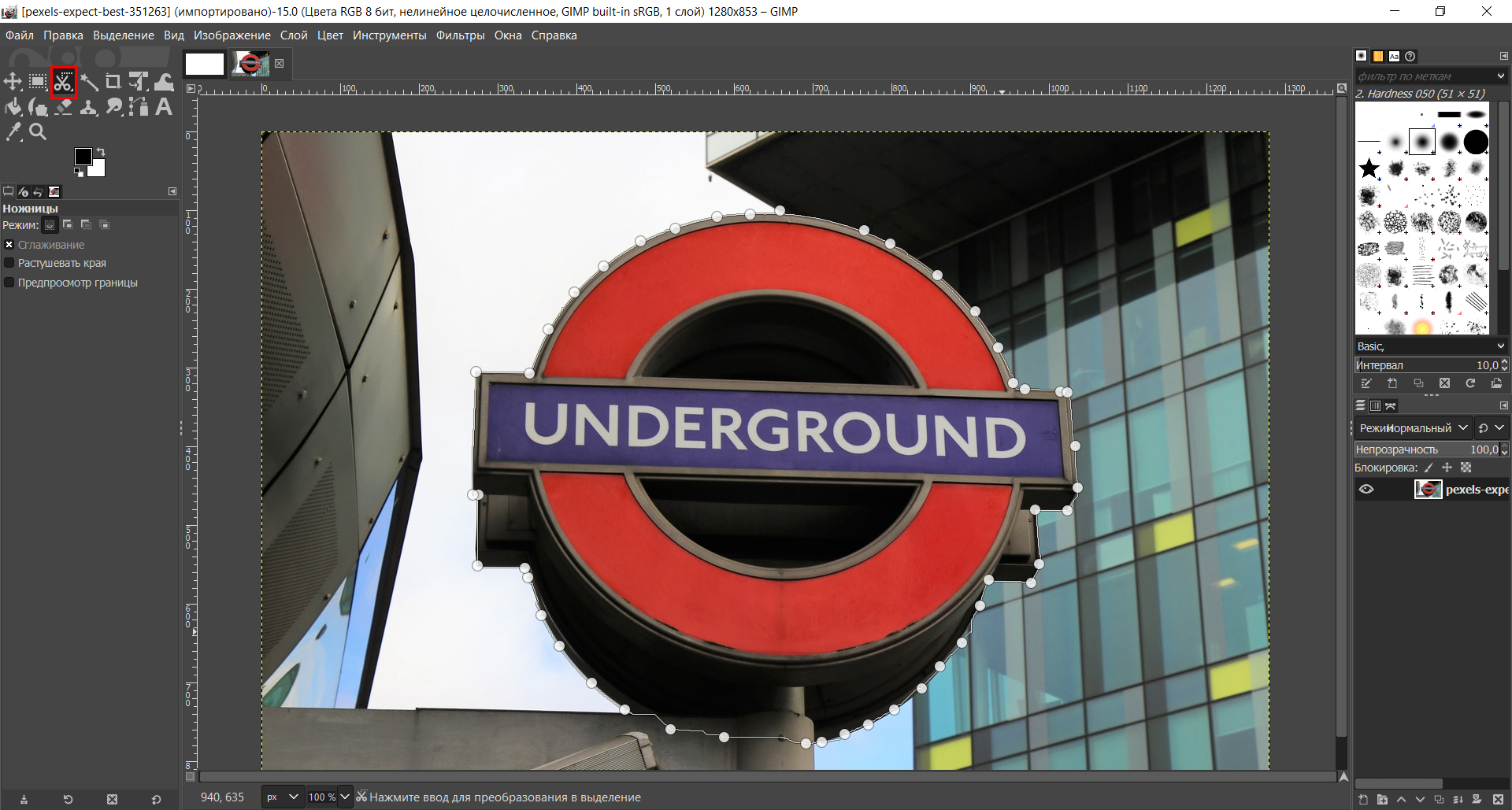Open the Файл menu
The height and width of the screenshot is (810, 1512).
(20, 35)
